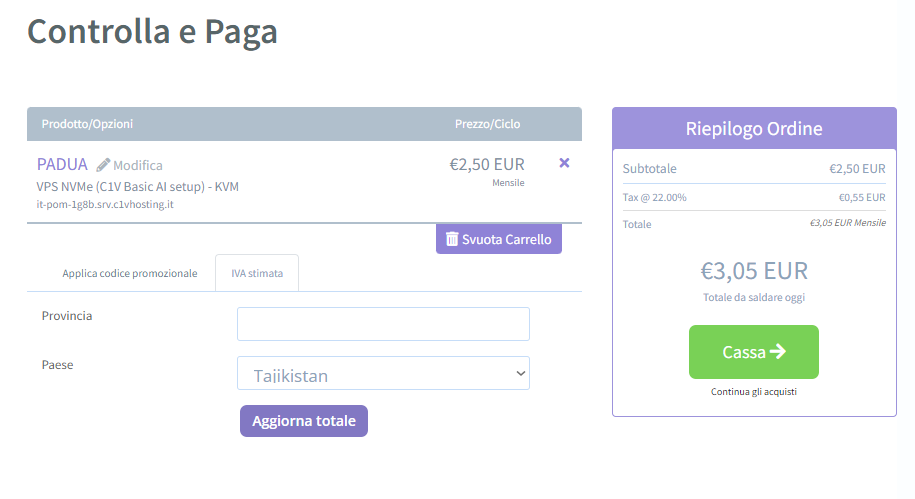Click the Riepilogo Ordine header

pos(754,128)
